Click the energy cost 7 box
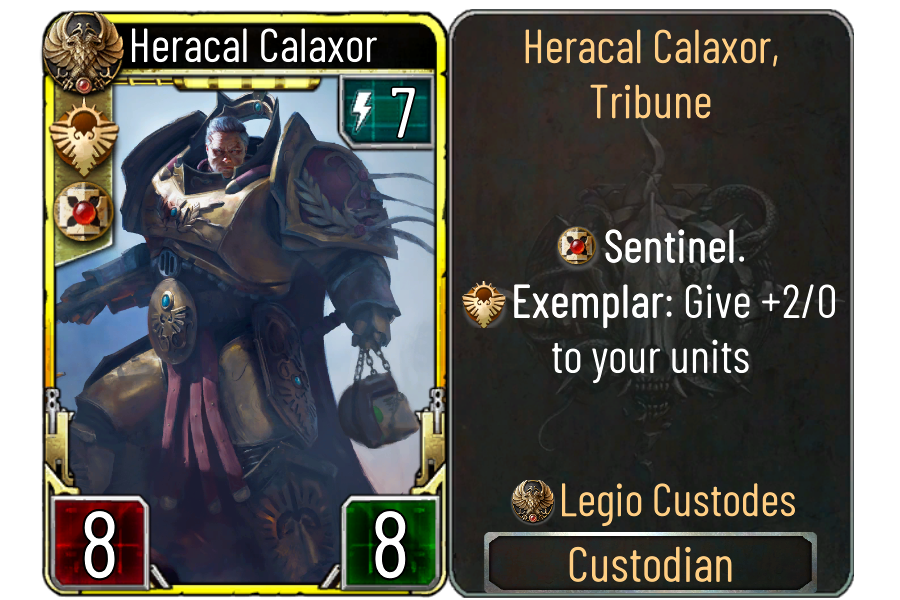The height and width of the screenshot is (600, 900). (386, 111)
